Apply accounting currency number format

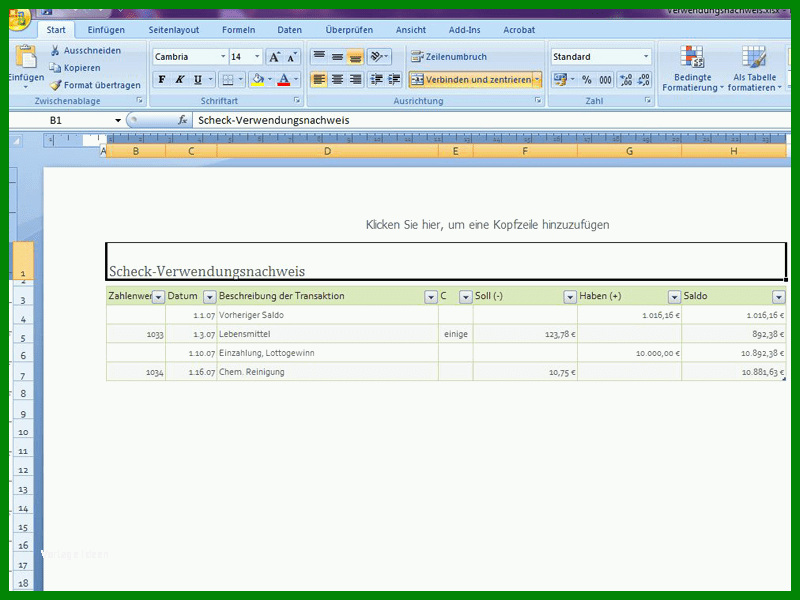click(560, 80)
